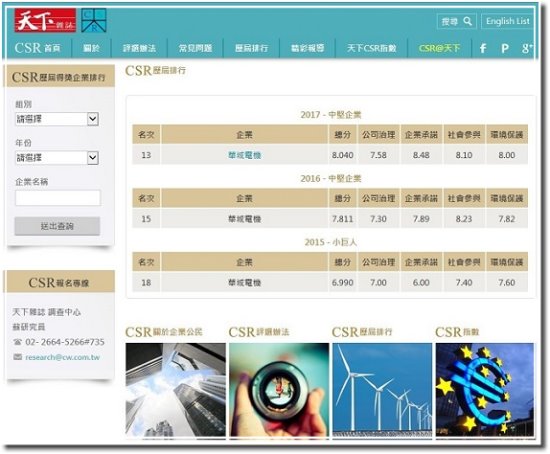Image resolution: width=550 pixels, height=454 pixels.
Task: Click the CSR指數 heading above Euro image
Action: click(457, 332)
